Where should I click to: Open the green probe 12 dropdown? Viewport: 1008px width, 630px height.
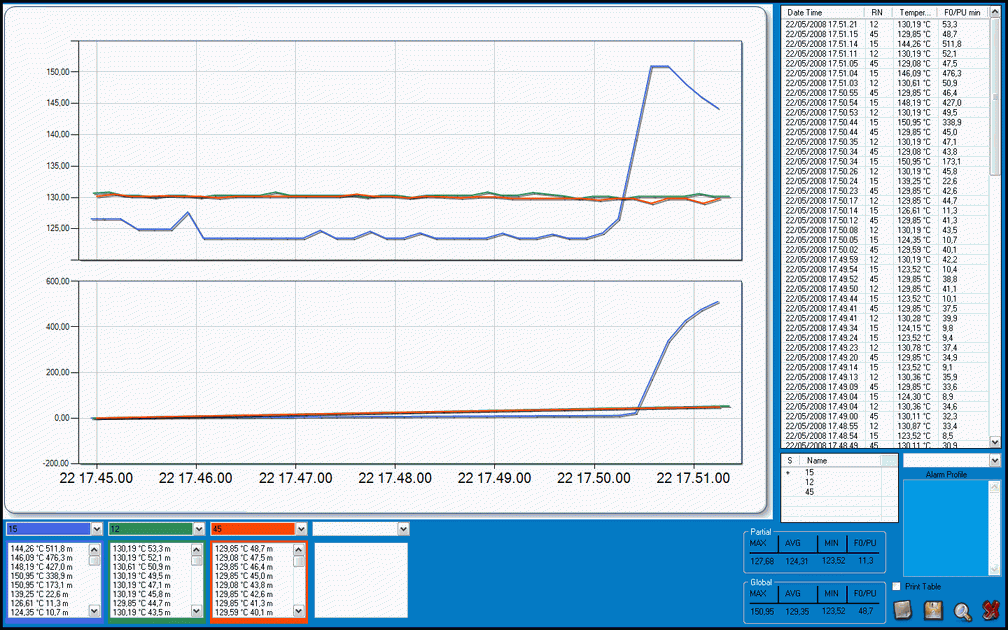(199, 528)
